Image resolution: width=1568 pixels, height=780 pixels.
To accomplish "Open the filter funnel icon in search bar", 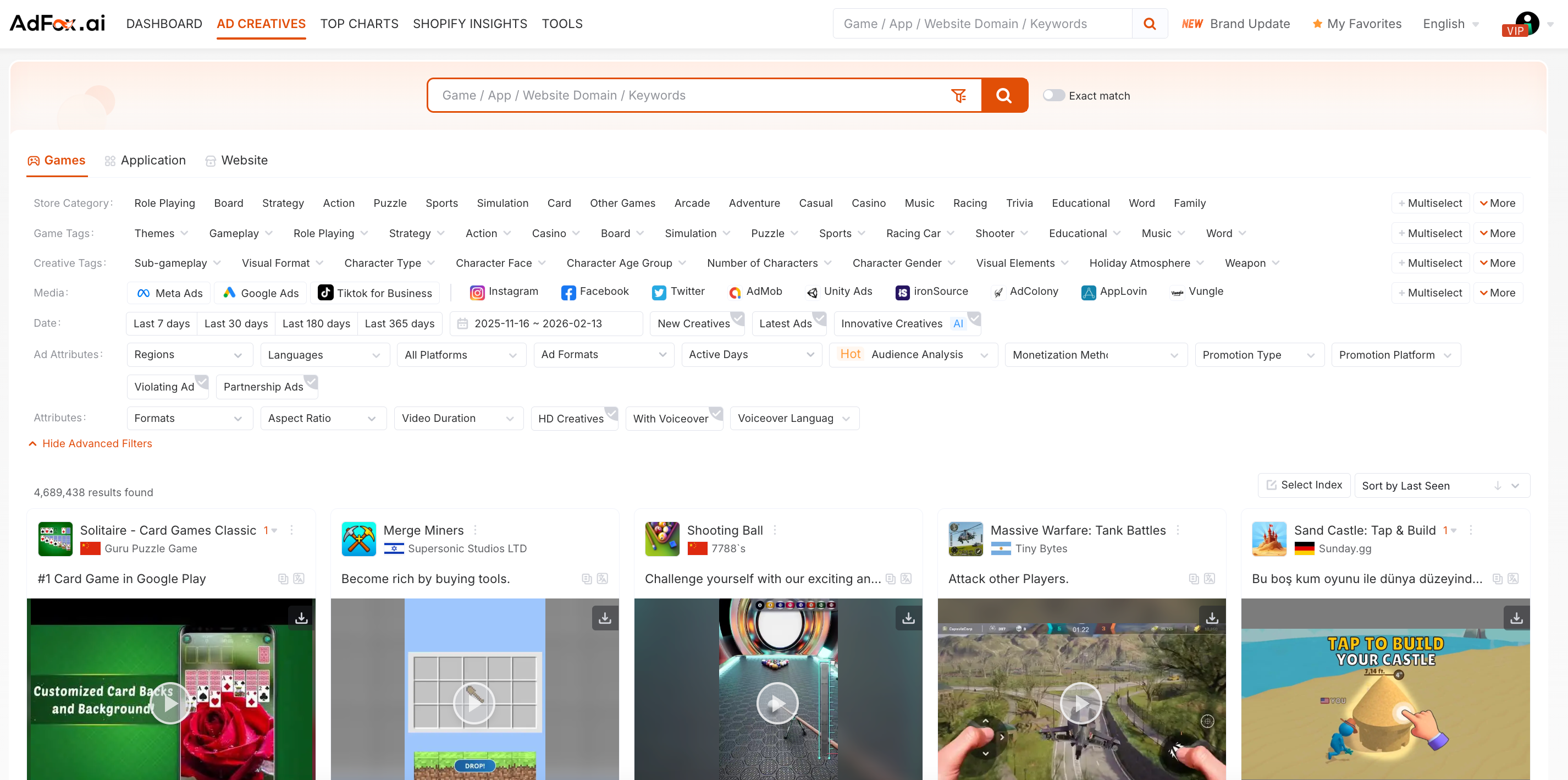I will 958,96.
